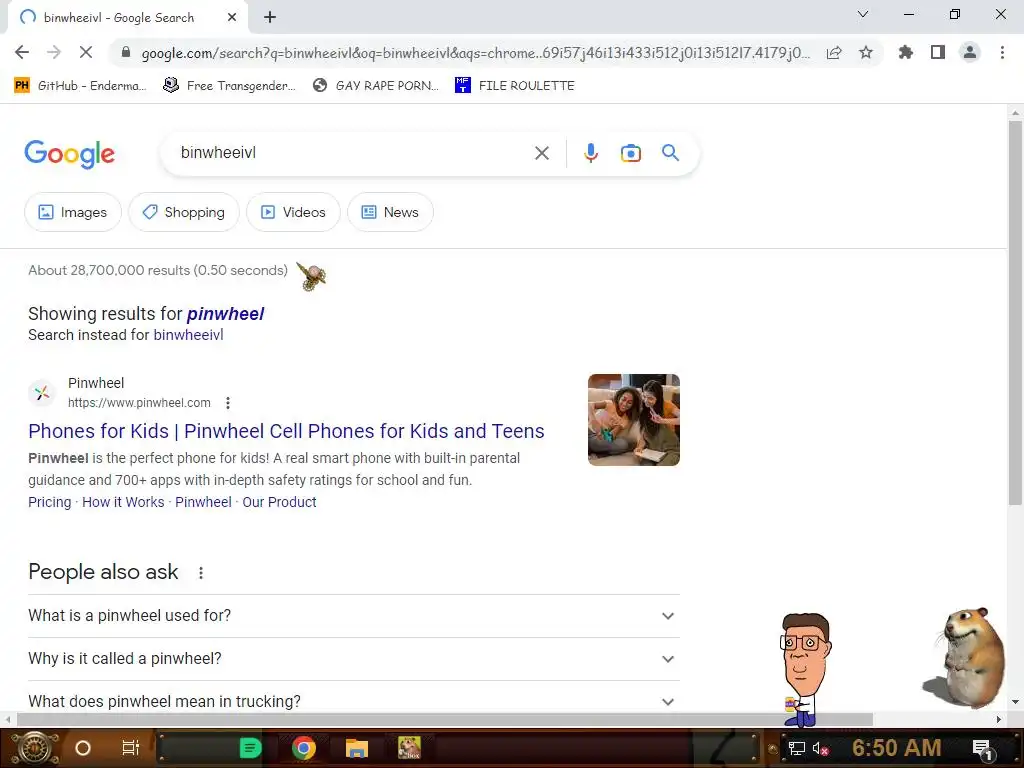The height and width of the screenshot is (768, 1024).
Task: Switch to Images results
Action: point(72,212)
